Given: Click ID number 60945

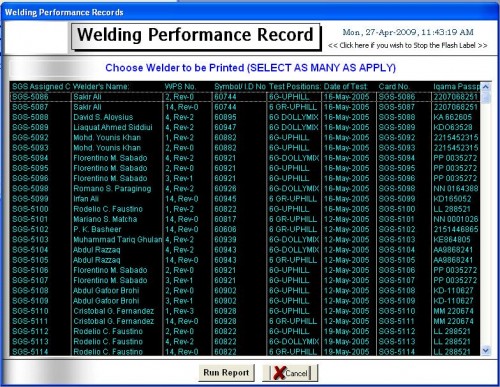Looking at the screenshot, I should [x=225, y=199].
